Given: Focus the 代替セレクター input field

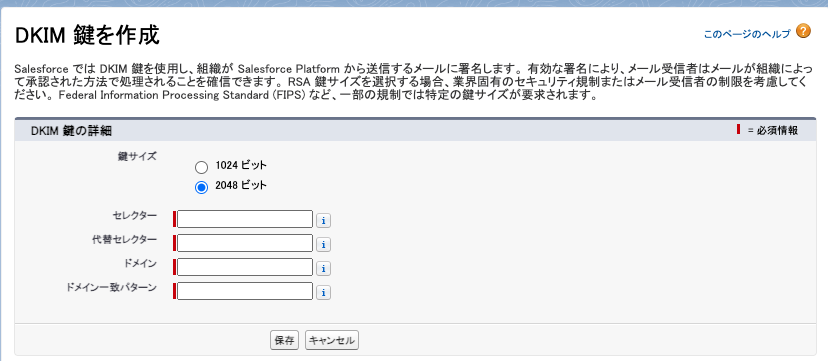Looking at the screenshot, I should pyautogui.click(x=245, y=243).
